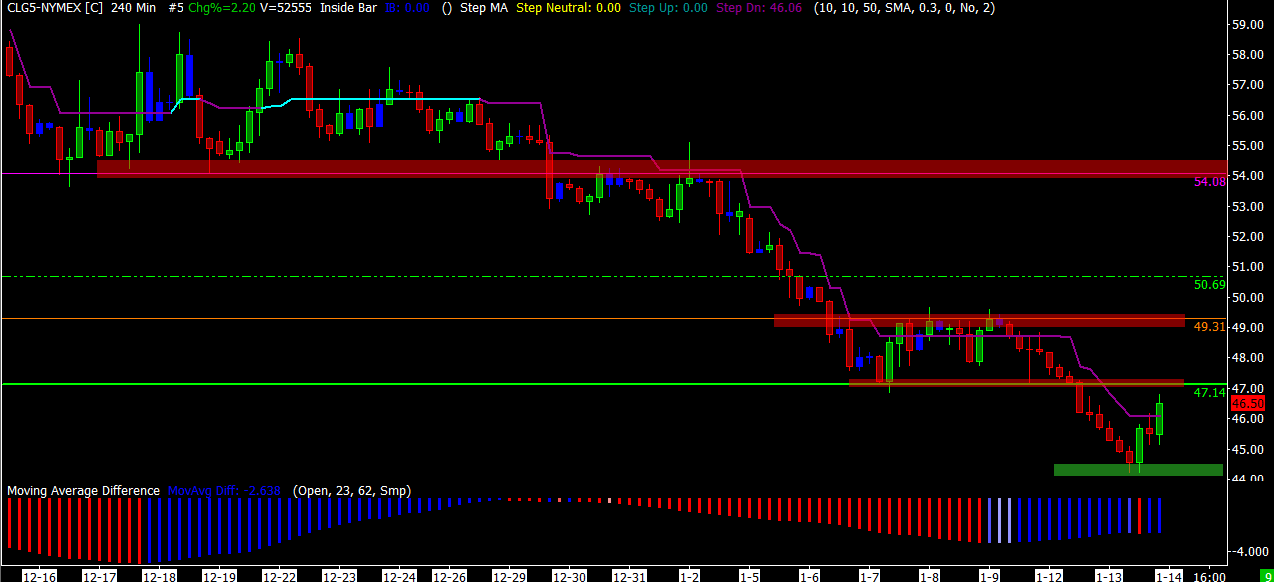Click the 52.00 price axis label
Screen dimensions: 1274x582
click(x=1249, y=237)
